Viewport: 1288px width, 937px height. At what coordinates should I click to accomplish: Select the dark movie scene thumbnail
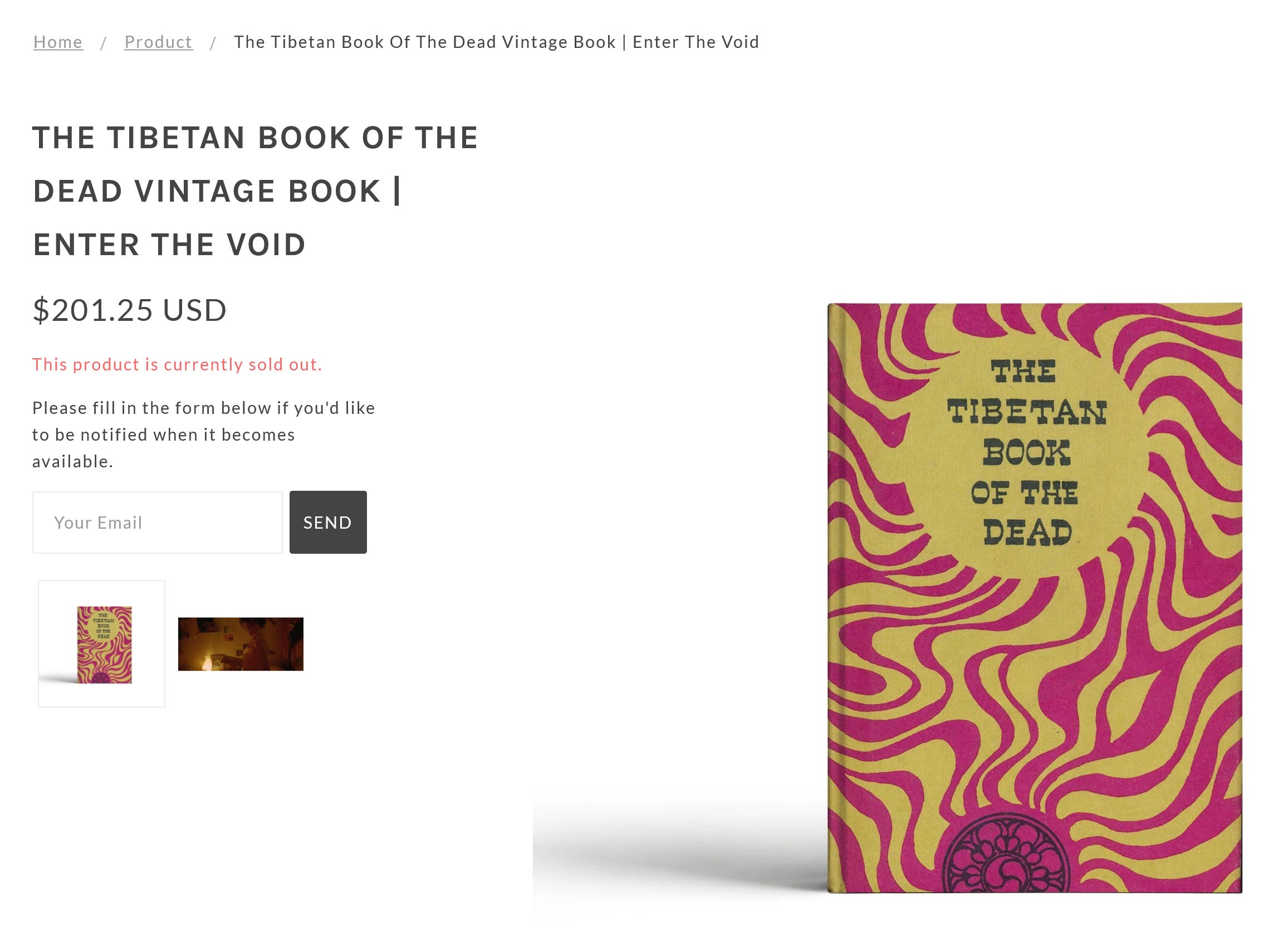241,644
